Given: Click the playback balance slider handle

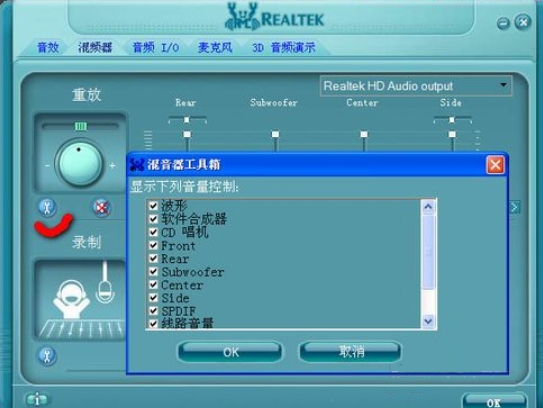Looking at the screenshot, I should tap(81, 126).
